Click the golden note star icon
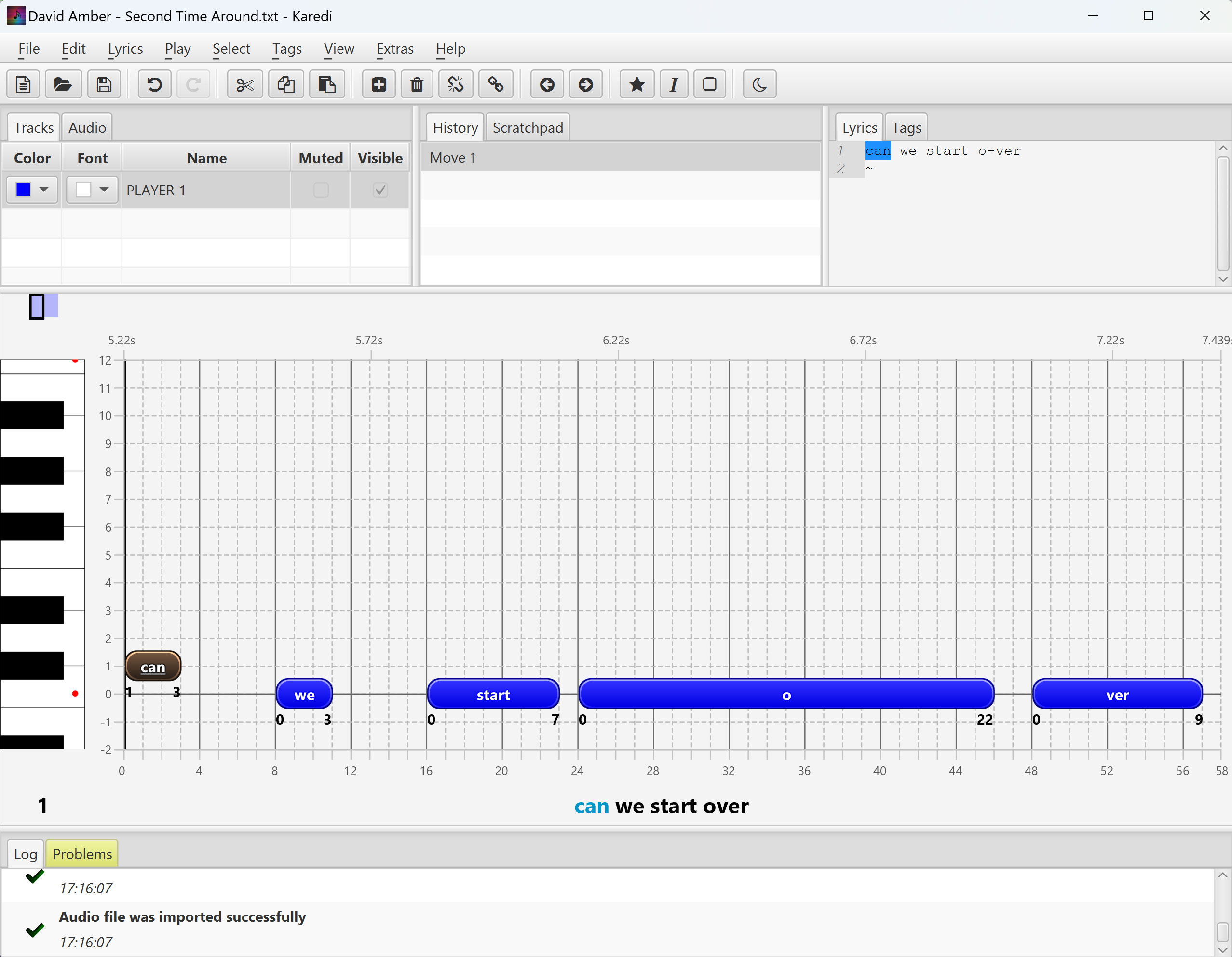 (637, 84)
